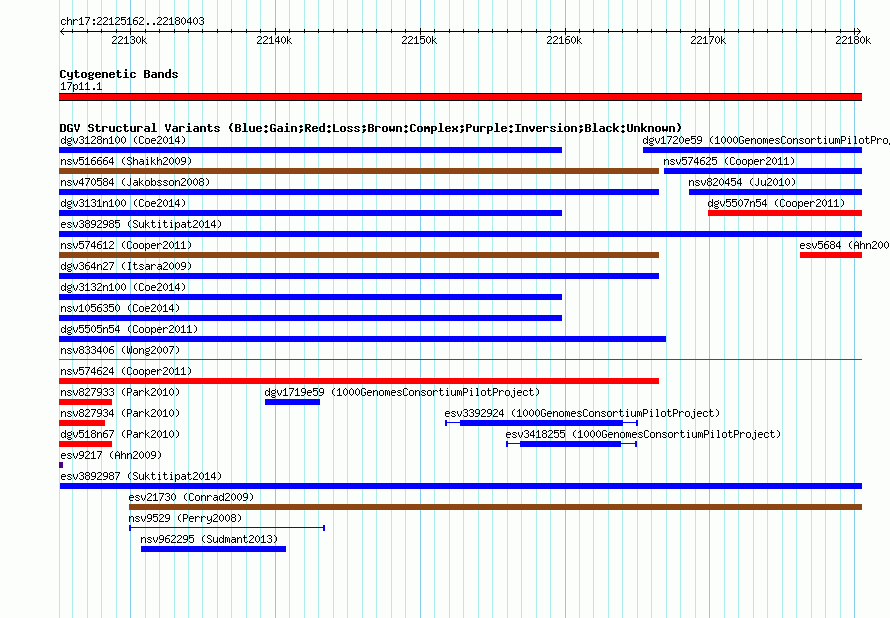890x618 pixels.
Task: Click the purple esv9217 inversion marker
Action: [x=61, y=465]
